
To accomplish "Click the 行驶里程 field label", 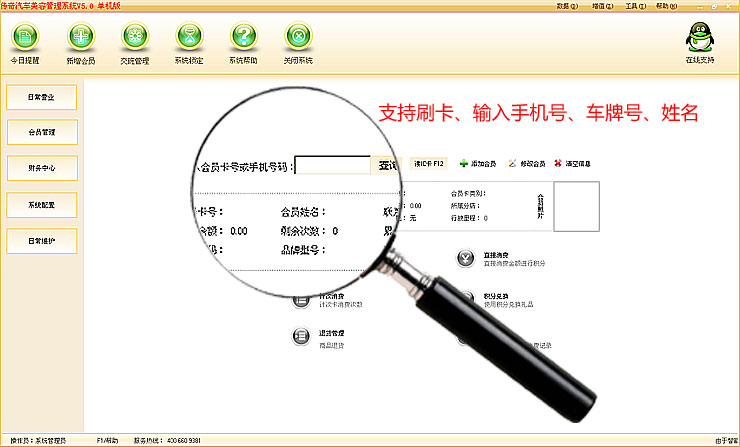I will pyautogui.click(x=465, y=218).
